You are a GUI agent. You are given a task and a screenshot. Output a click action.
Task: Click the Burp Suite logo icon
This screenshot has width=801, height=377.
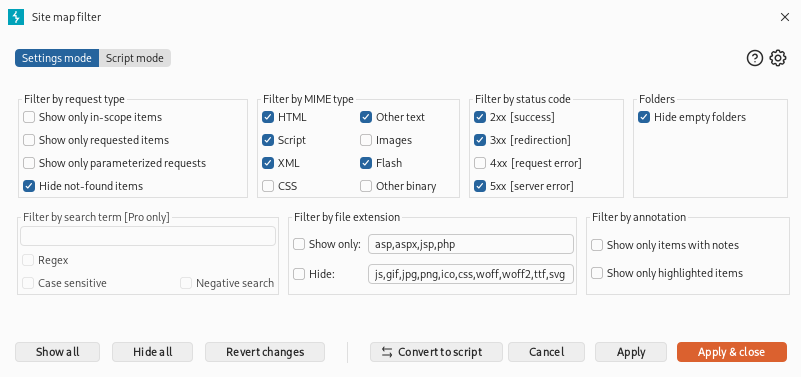(16, 17)
